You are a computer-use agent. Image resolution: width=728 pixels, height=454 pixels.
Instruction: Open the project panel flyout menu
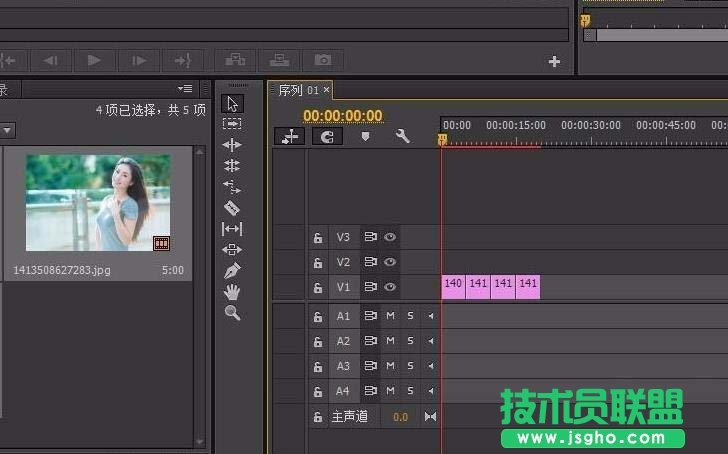[185, 88]
